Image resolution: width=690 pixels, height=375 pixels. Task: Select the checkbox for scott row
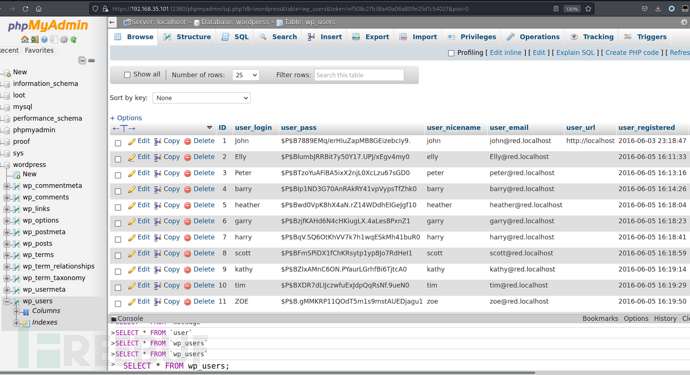(118, 255)
